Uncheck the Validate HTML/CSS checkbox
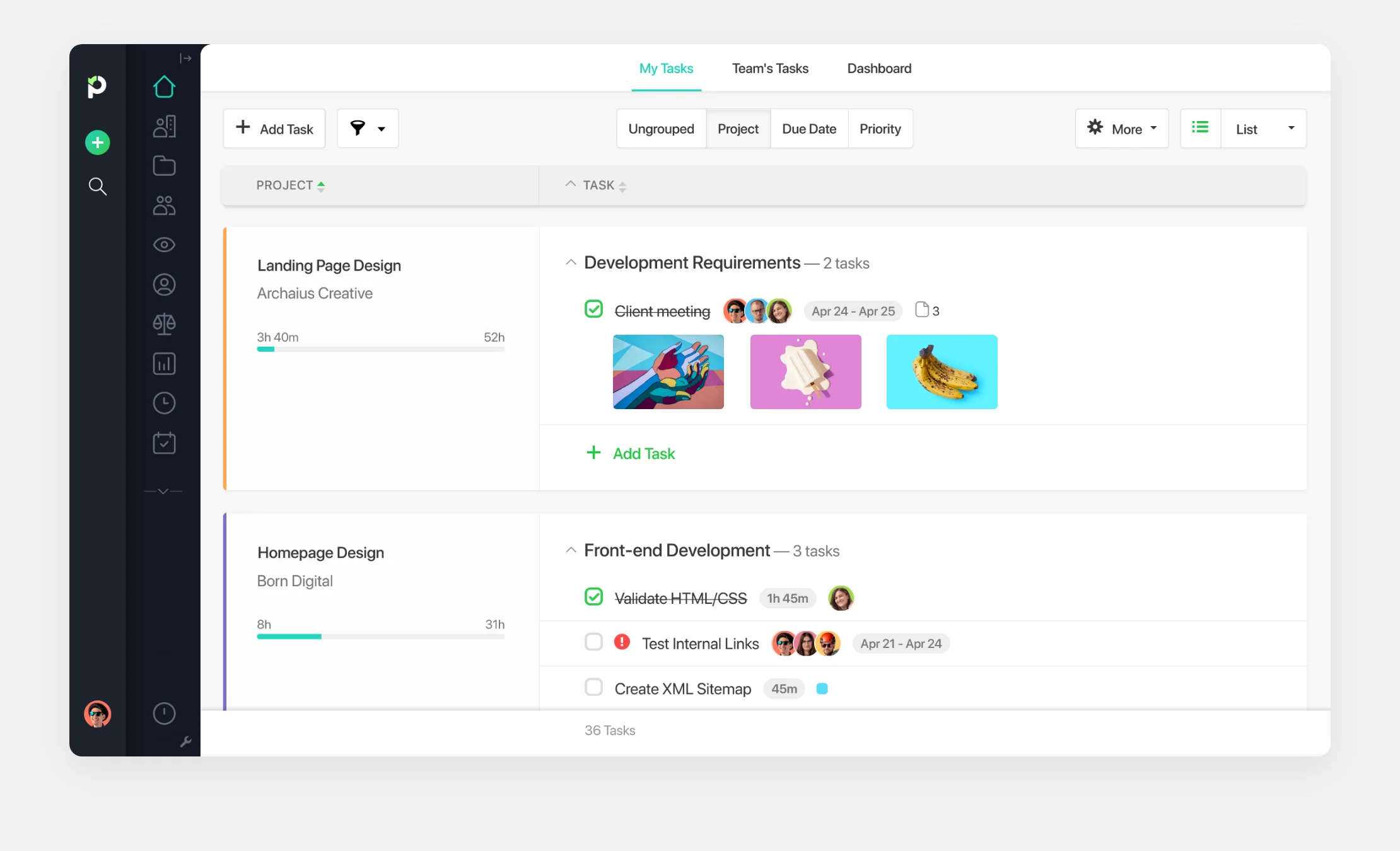 (x=593, y=596)
